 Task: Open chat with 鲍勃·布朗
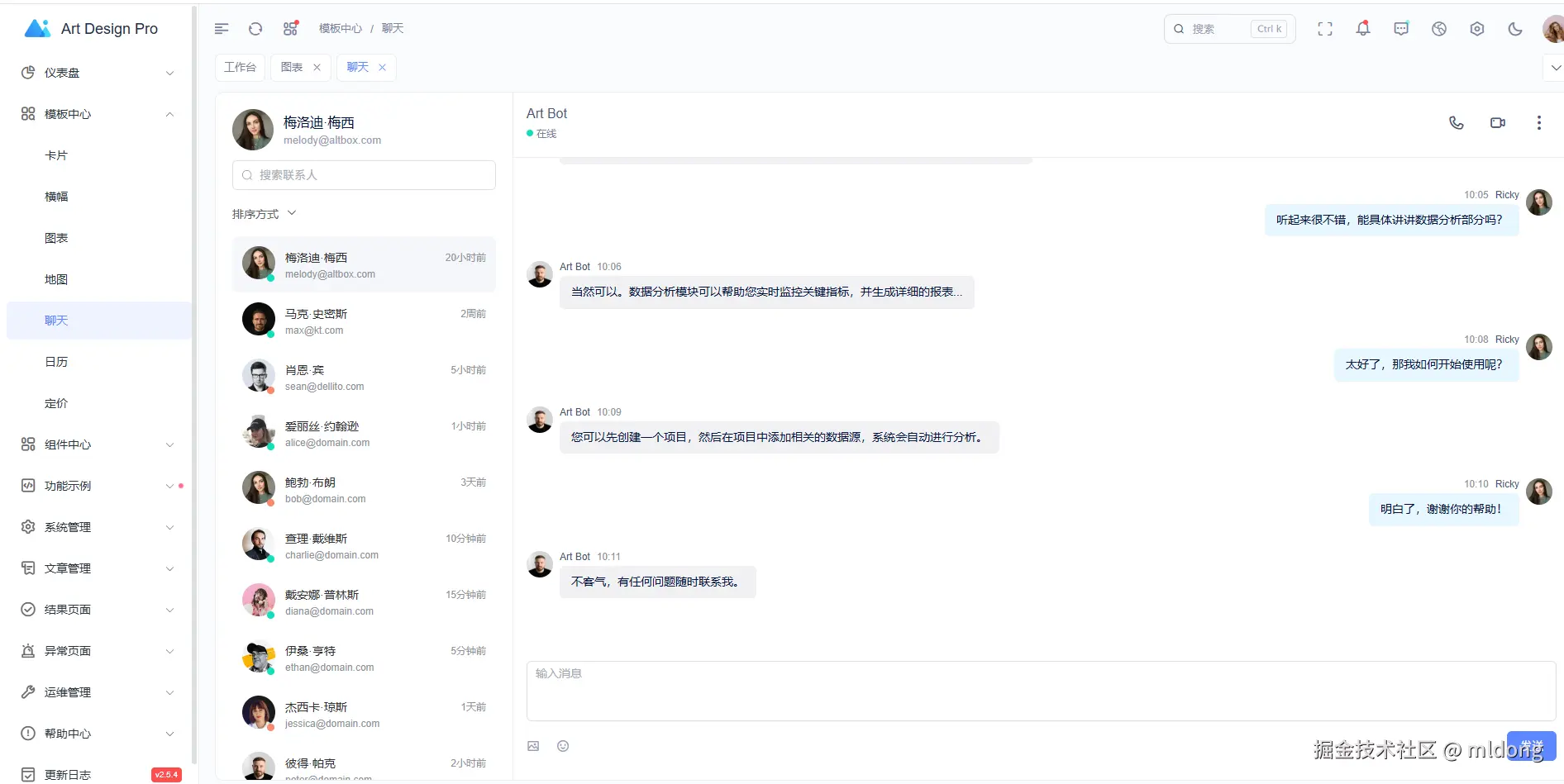point(364,489)
